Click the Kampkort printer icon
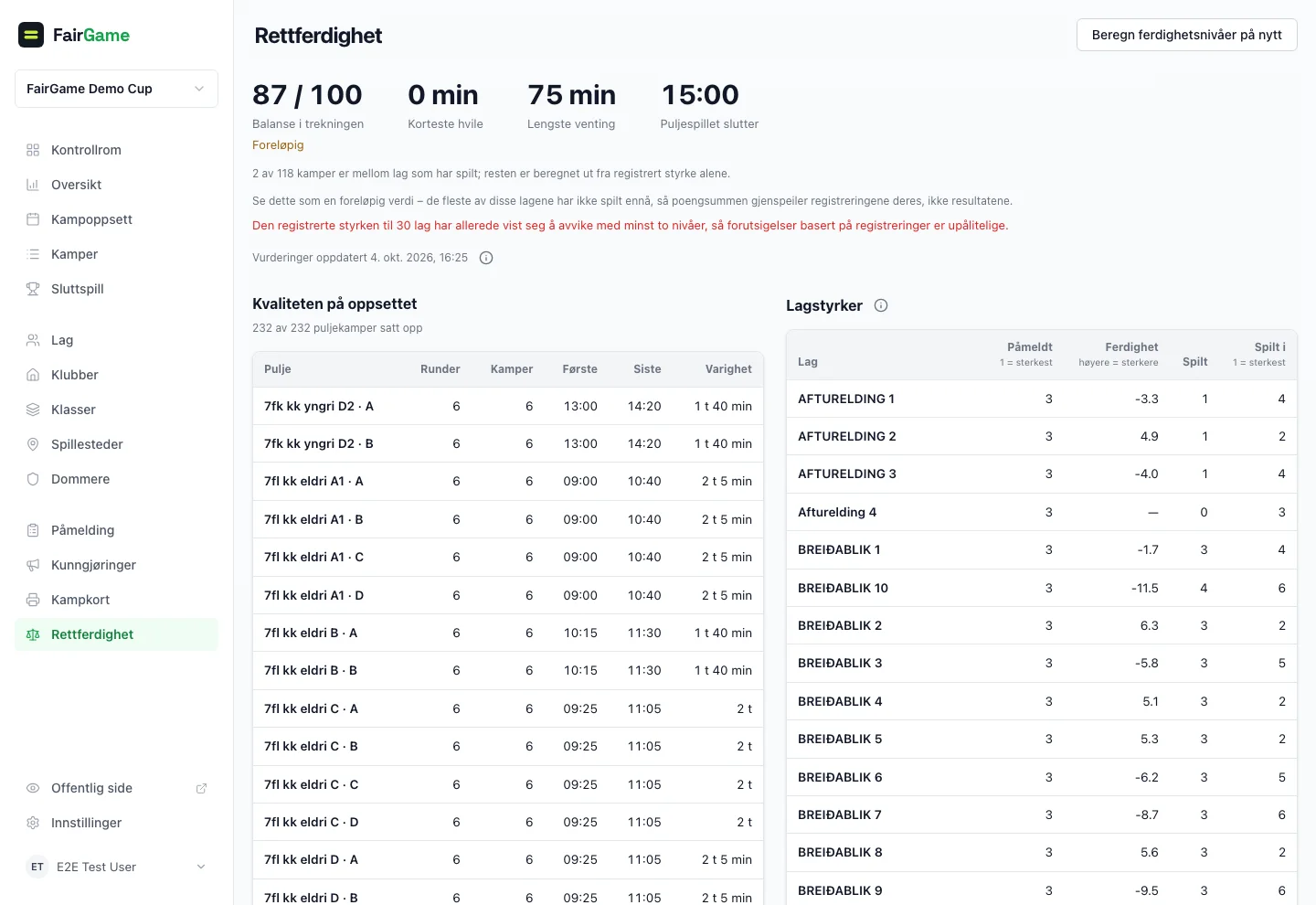Viewport: 1316px width, 905px height. click(33, 600)
